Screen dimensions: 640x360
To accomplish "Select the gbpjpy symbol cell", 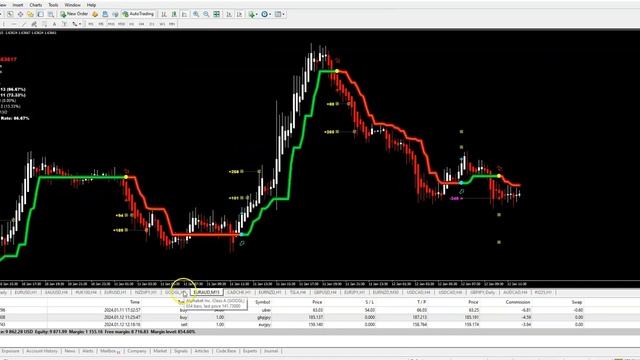I will point(264,317).
